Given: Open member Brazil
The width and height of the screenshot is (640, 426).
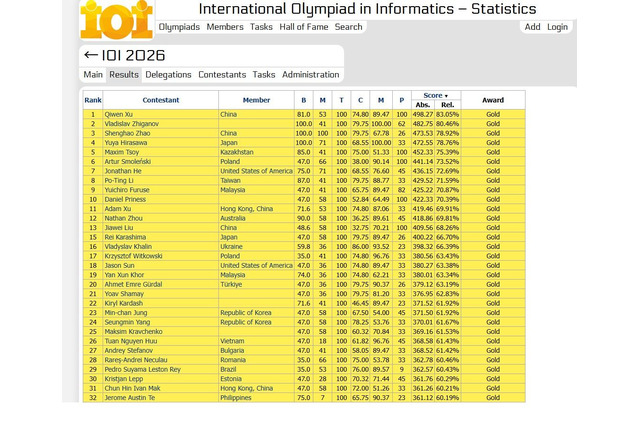Looking at the screenshot, I should (228, 369).
